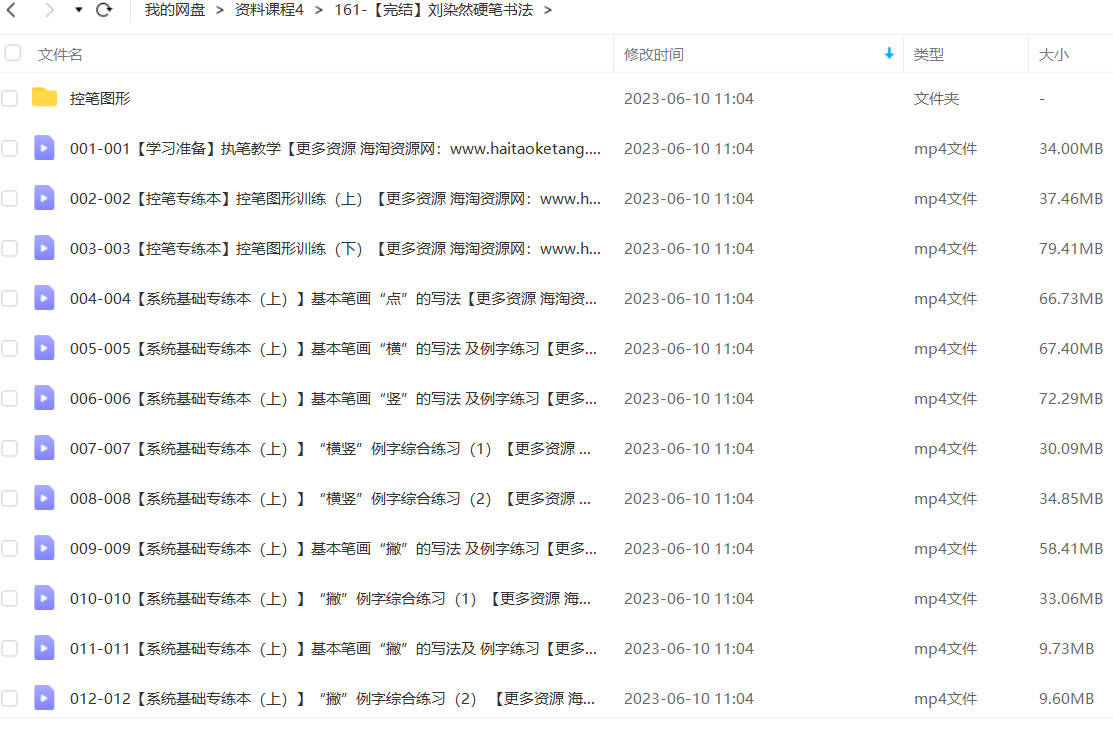Click video icon of 003-003 file
Image resolution: width=1113 pixels, height=742 pixels.
[x=44, y=248]
